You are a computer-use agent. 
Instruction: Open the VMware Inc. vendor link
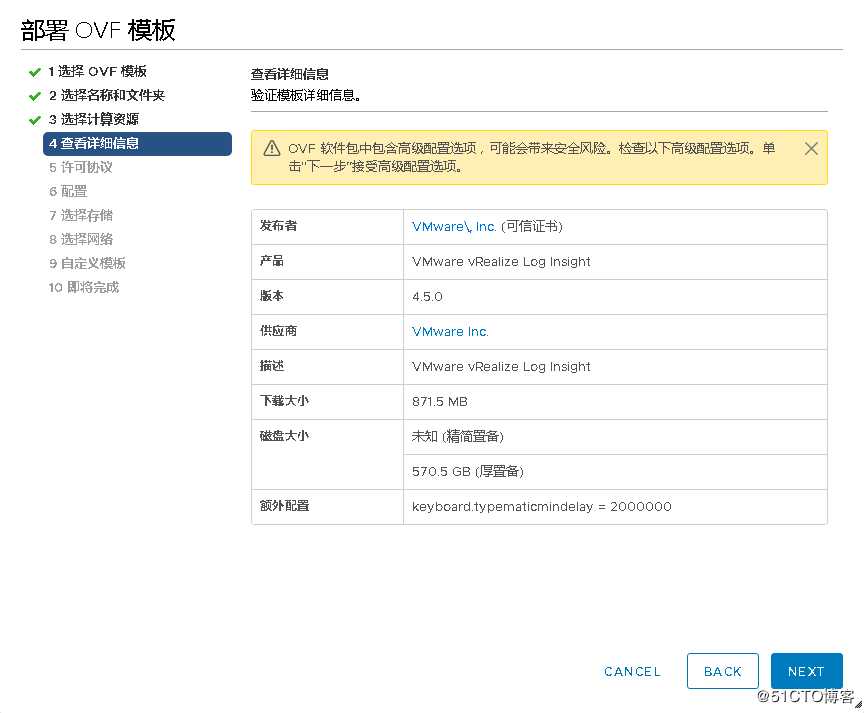point(450,332)
